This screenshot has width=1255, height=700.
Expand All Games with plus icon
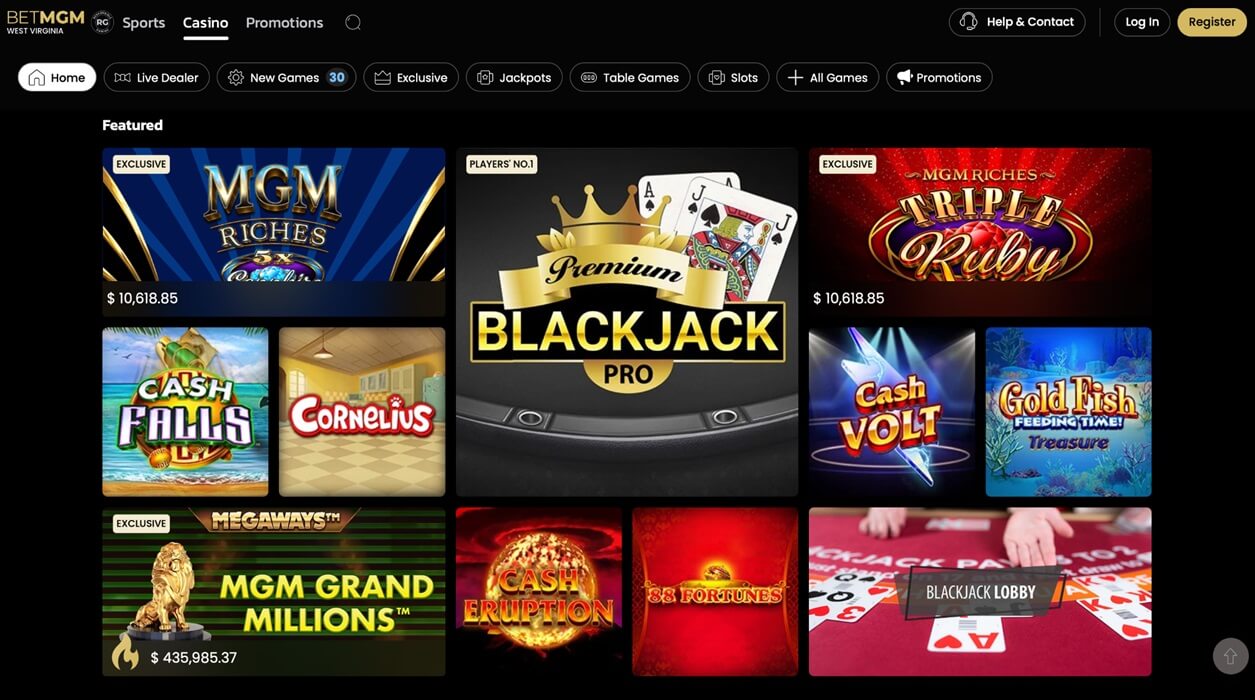828,77
